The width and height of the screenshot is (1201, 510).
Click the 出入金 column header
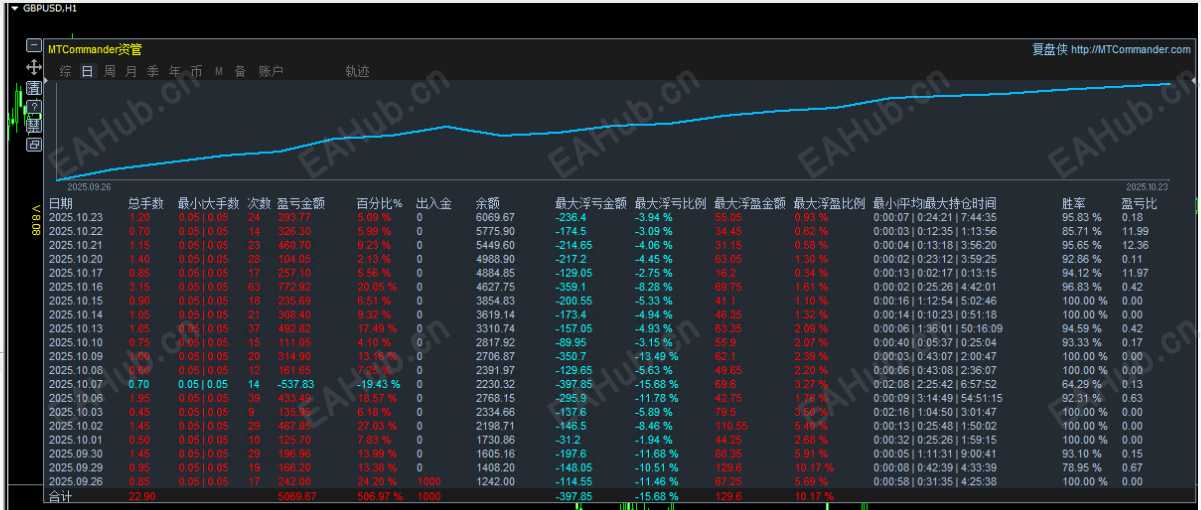434,204
